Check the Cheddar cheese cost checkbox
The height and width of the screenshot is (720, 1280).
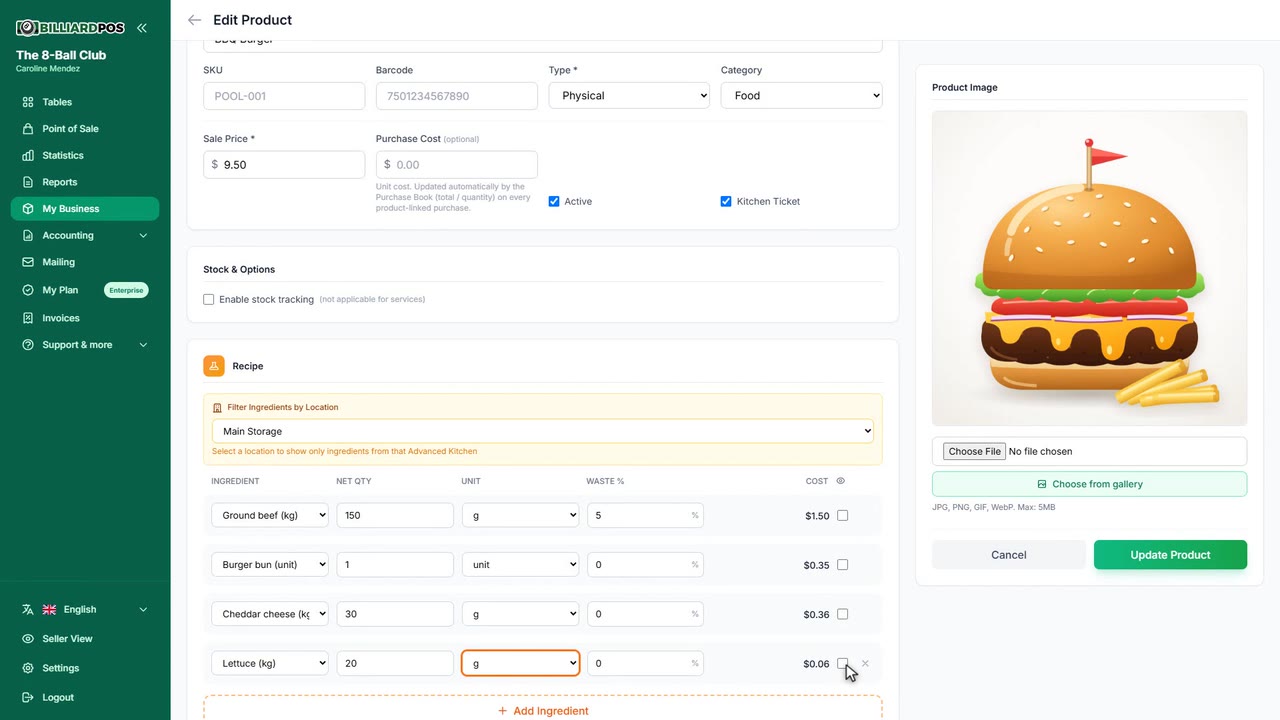tap(842, 614)
